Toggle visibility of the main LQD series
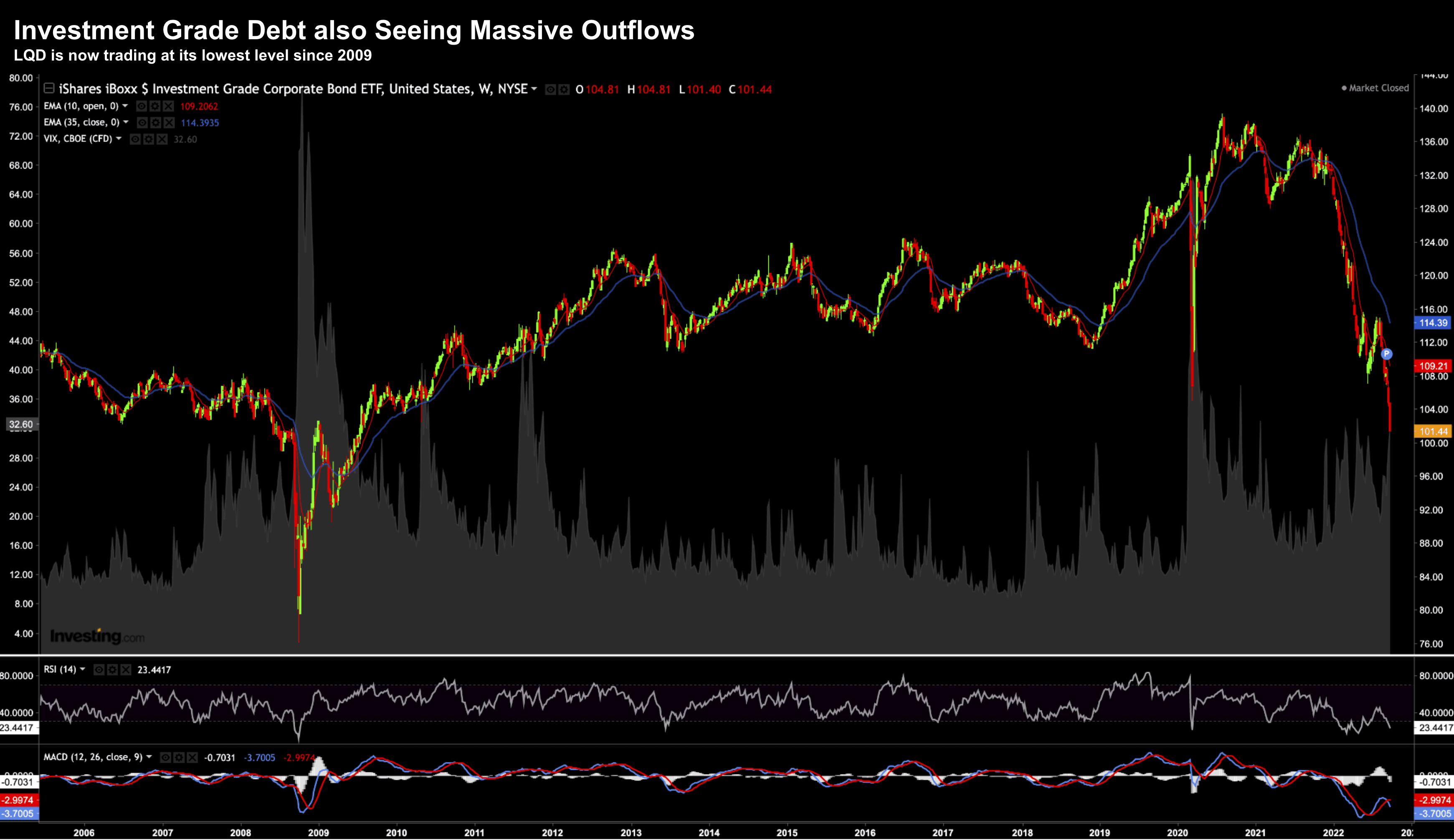Viewport: 1454px width, 840px height. click(x=550, y=89)
